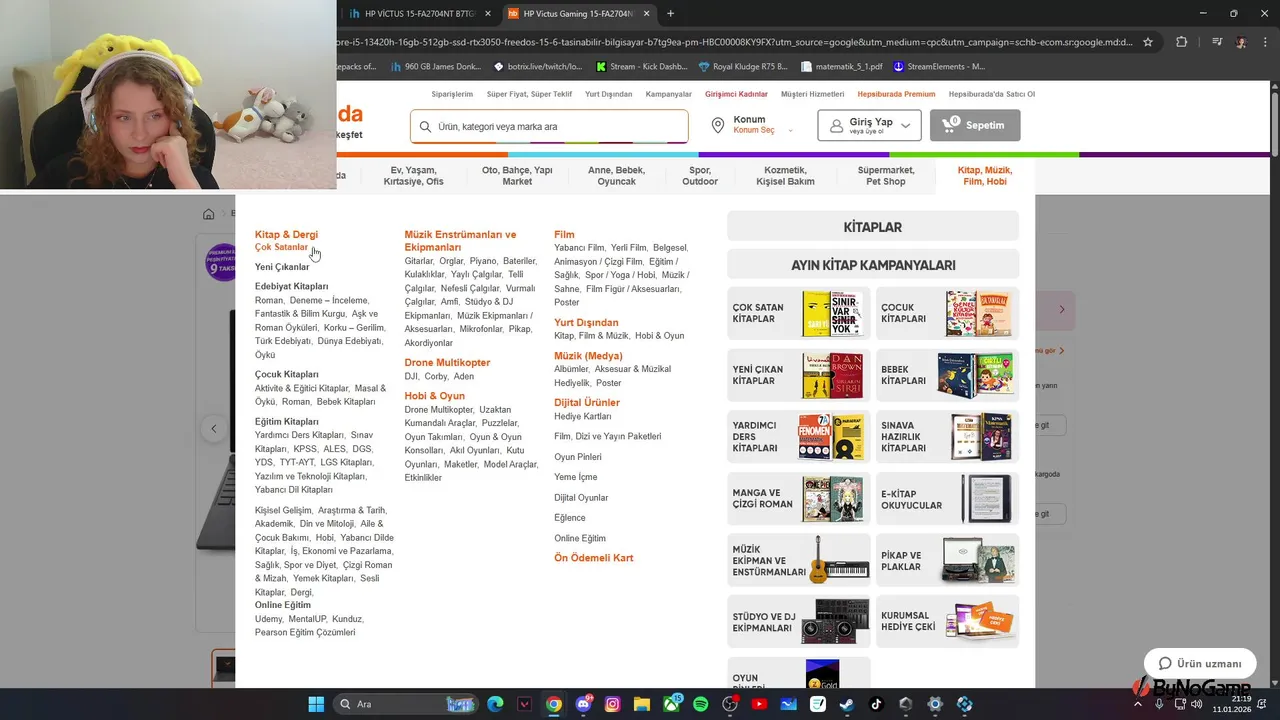Open the Anne, Bebek, Oyuncak category

click(616, 176)
